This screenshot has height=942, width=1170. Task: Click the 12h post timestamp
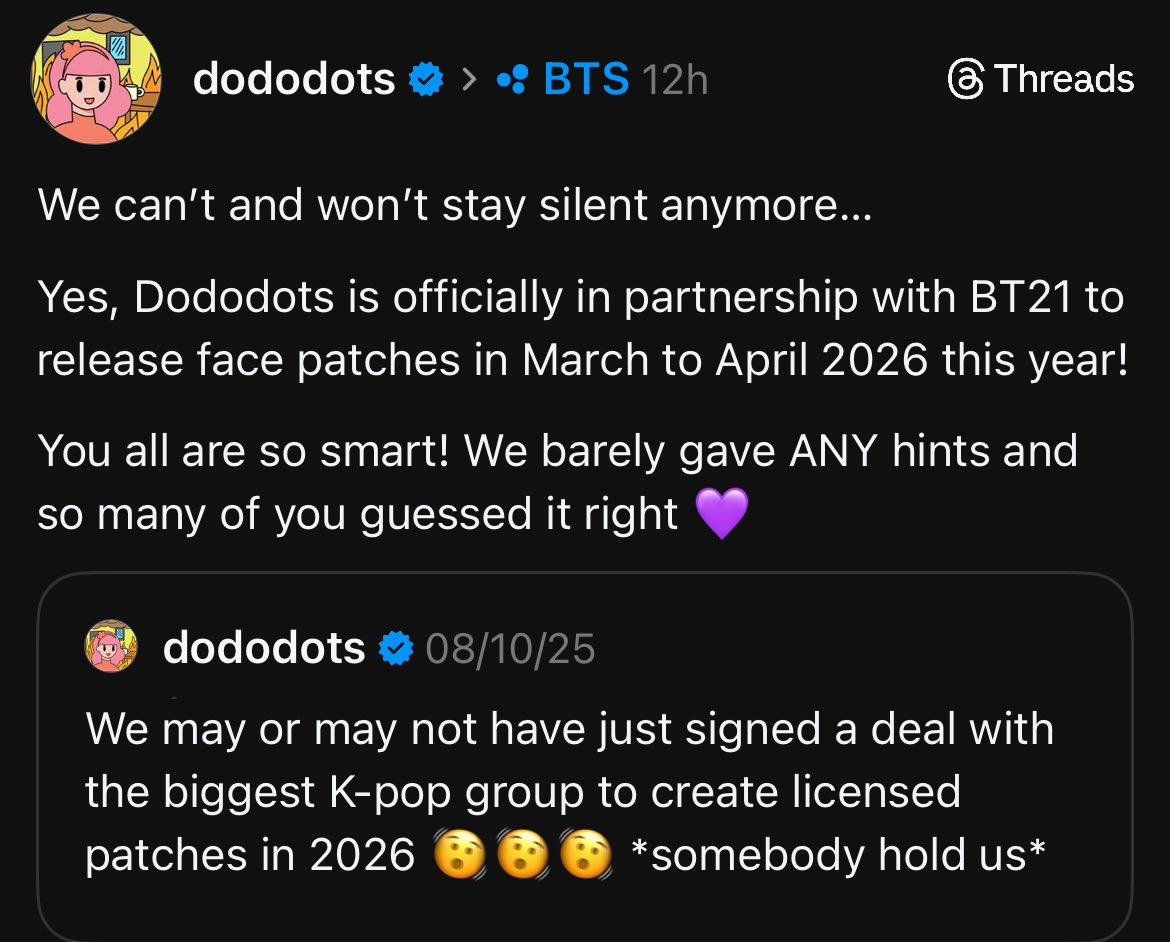(674, 80)
